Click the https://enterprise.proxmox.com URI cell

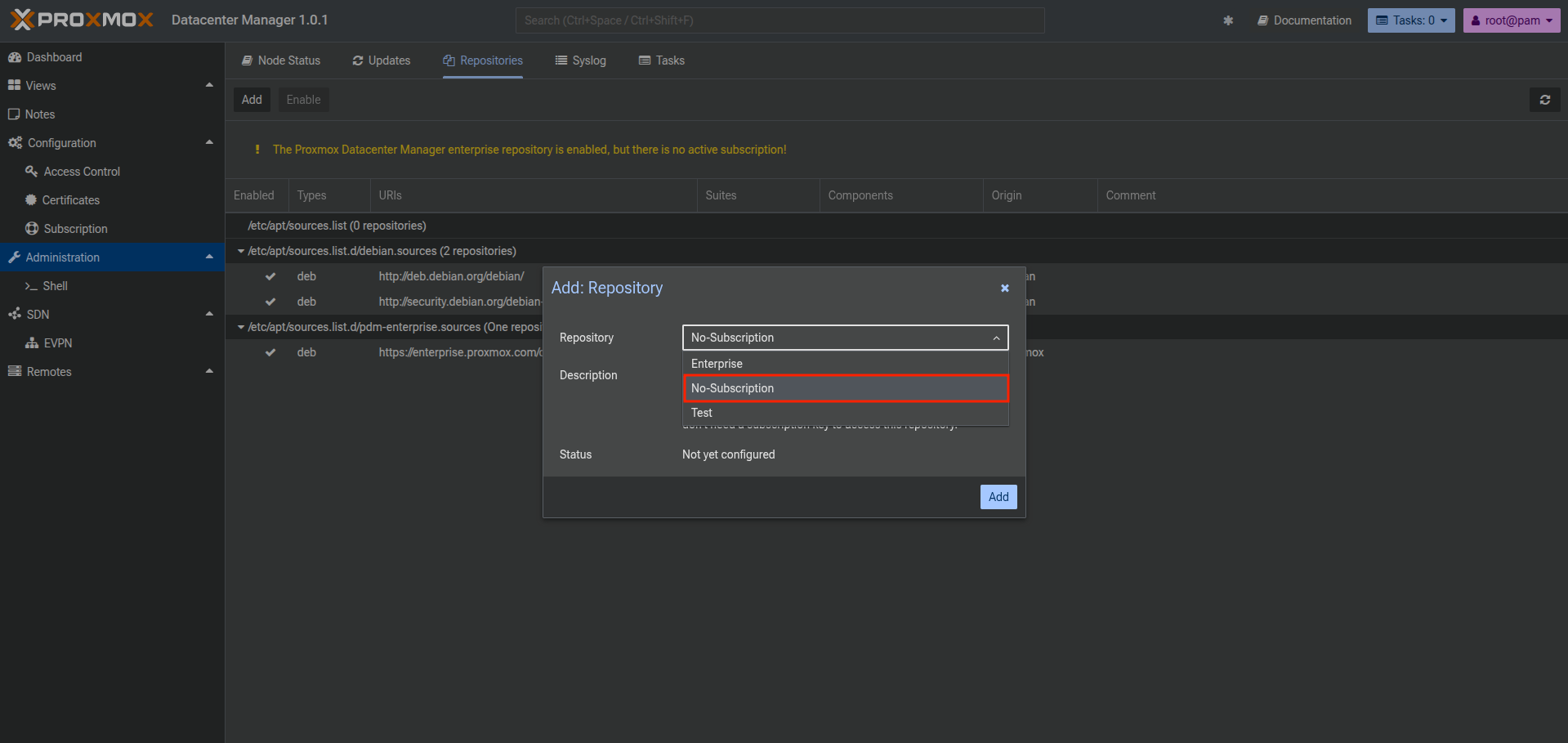tap(460, 352)
